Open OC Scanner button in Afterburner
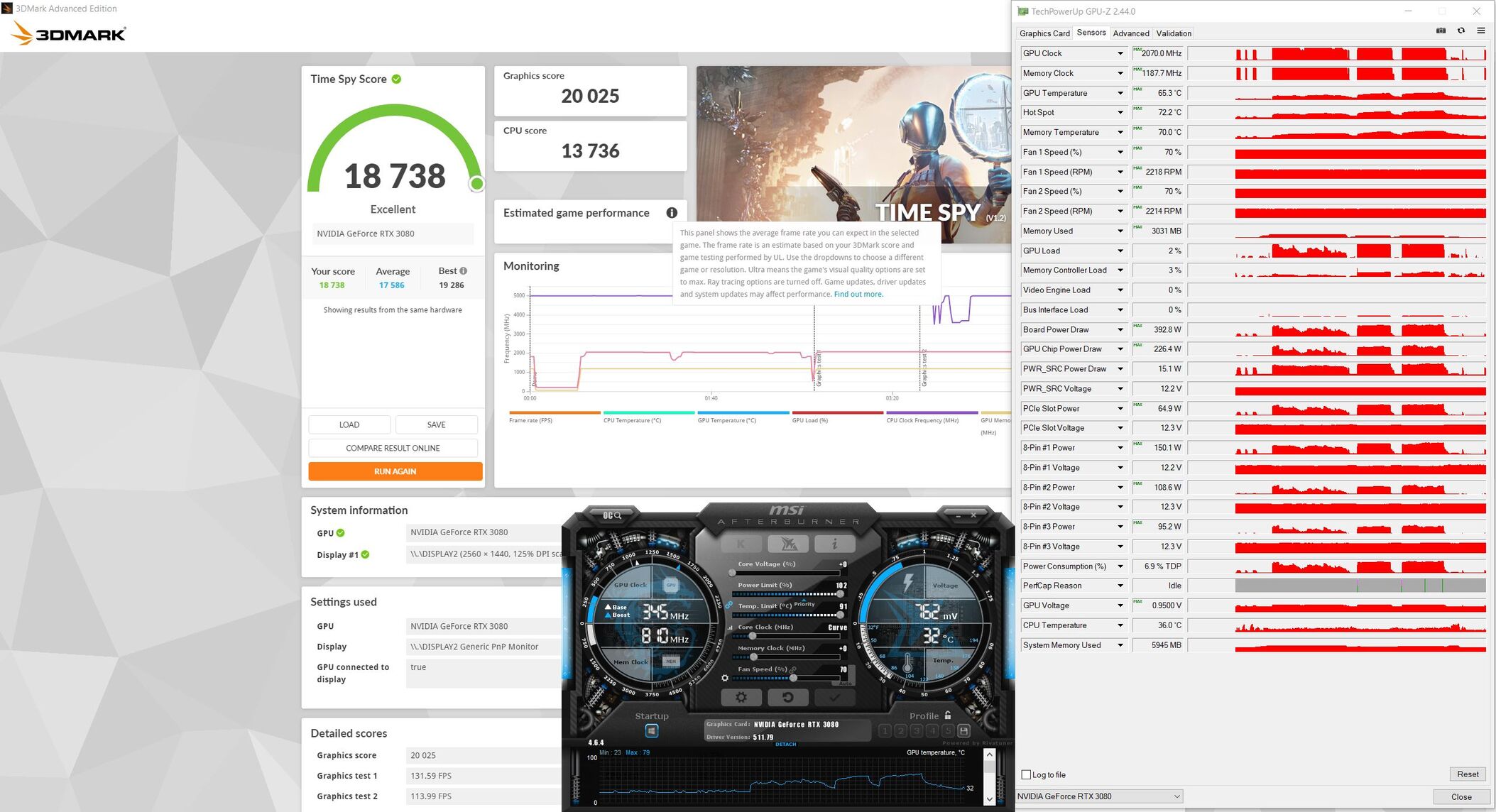This screenshot has width=1496, height=812. 612,515
